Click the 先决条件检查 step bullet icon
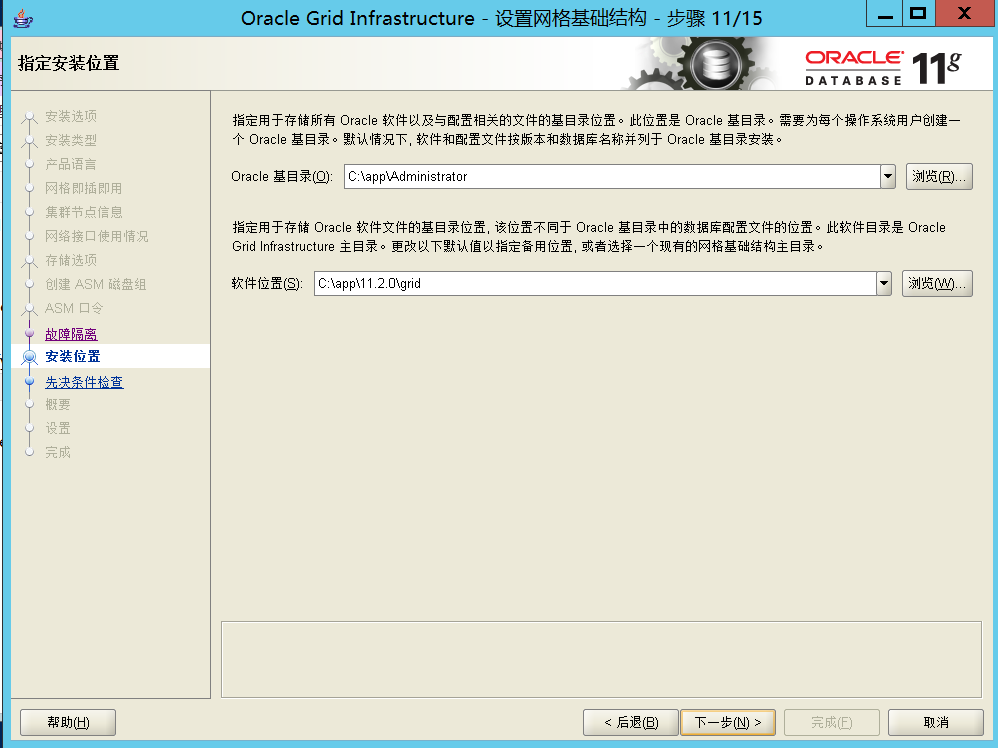Viewport: 998px width, 748px height. click(29, 381)
